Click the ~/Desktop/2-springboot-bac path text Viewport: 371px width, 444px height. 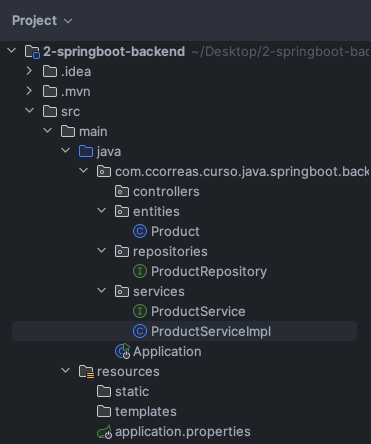tap(280, 52)
